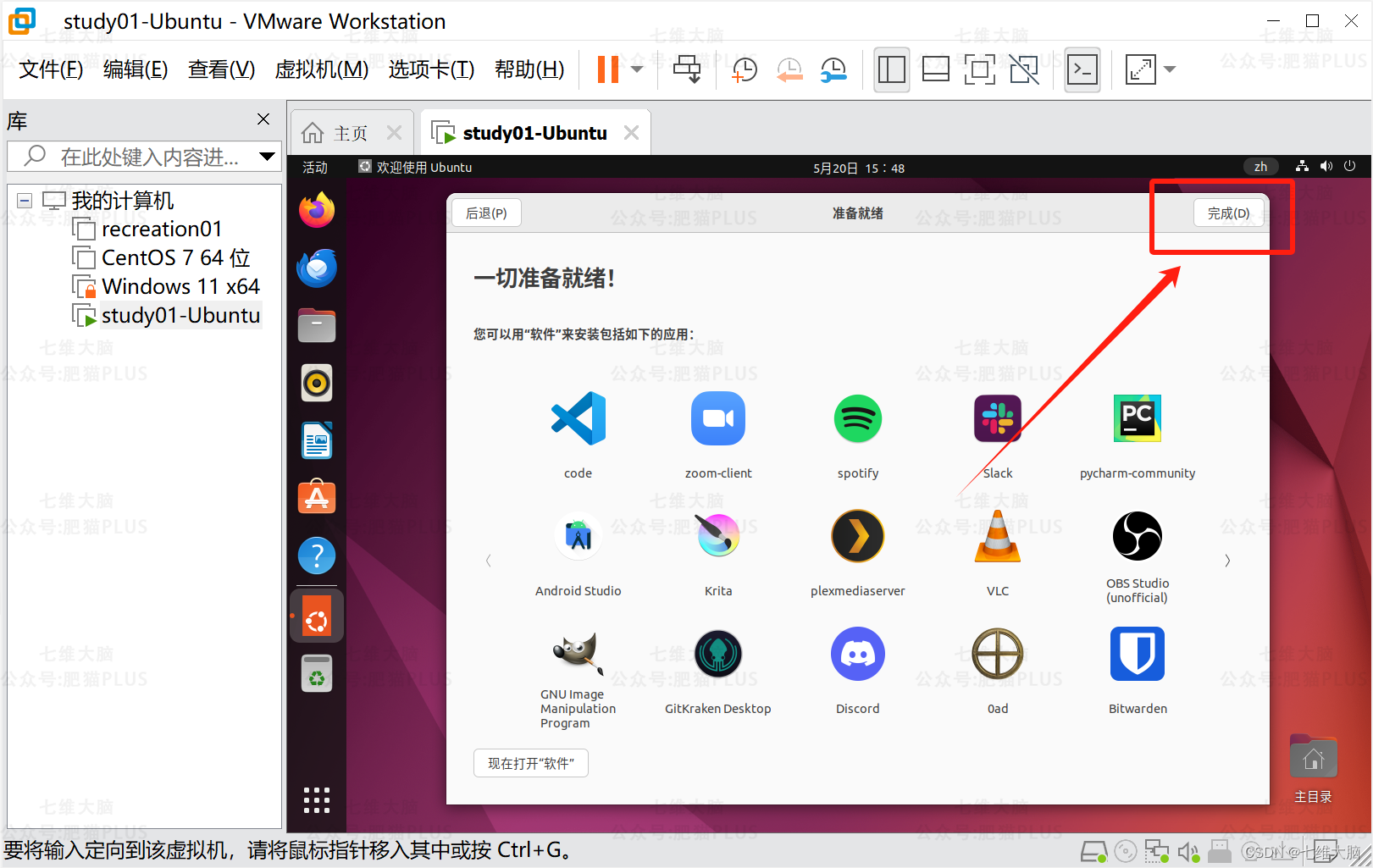The width and height of the screenshot is (1373, 868).
Task: Click the plexmediaserver app icon
Action: coord(858,536)
